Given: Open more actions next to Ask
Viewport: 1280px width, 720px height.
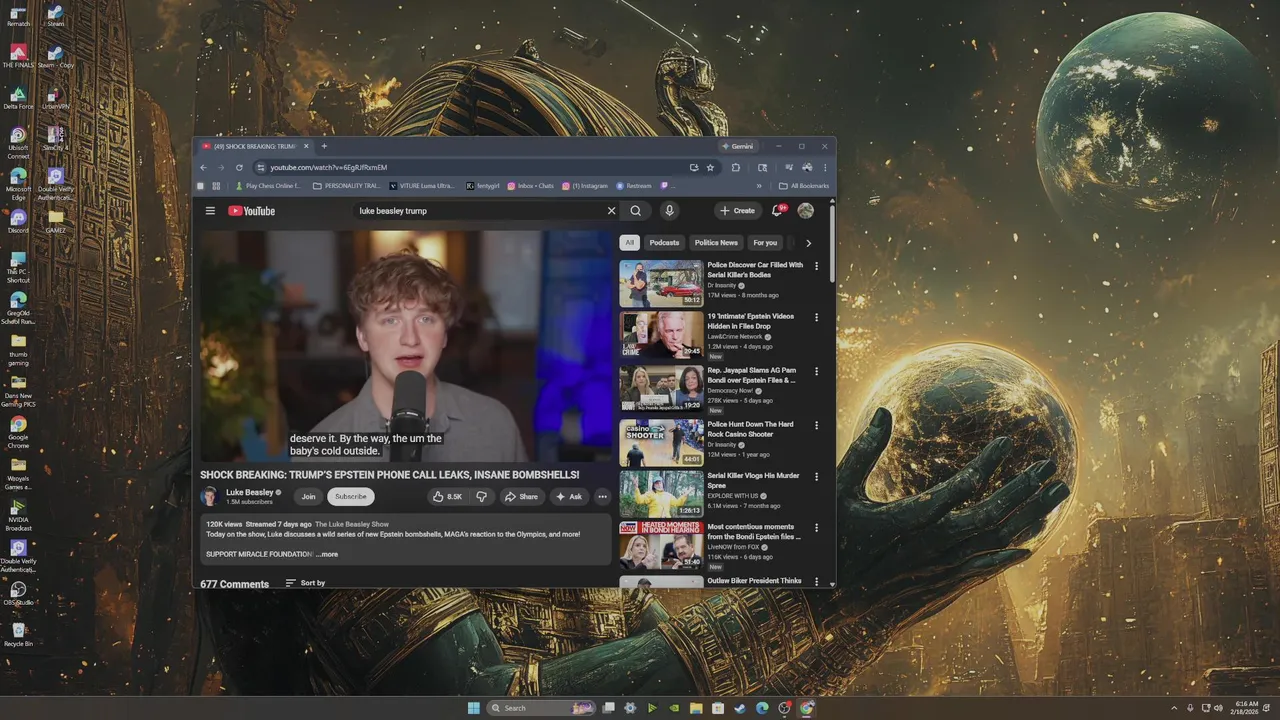Looking at the screenshot, I should pyautogui.click(x=602, y=497).
